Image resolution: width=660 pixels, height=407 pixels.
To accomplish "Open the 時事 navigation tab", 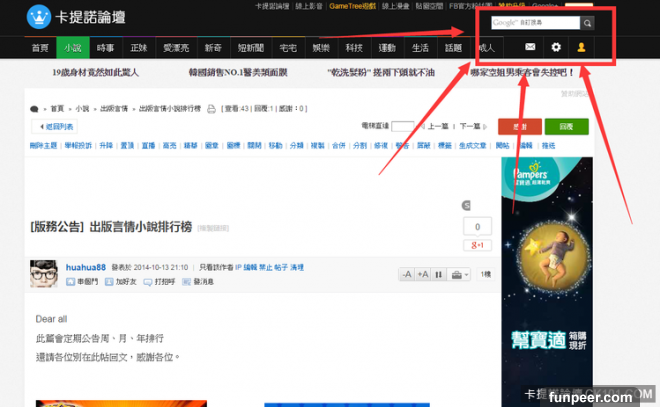I will (x=105, y=47).
